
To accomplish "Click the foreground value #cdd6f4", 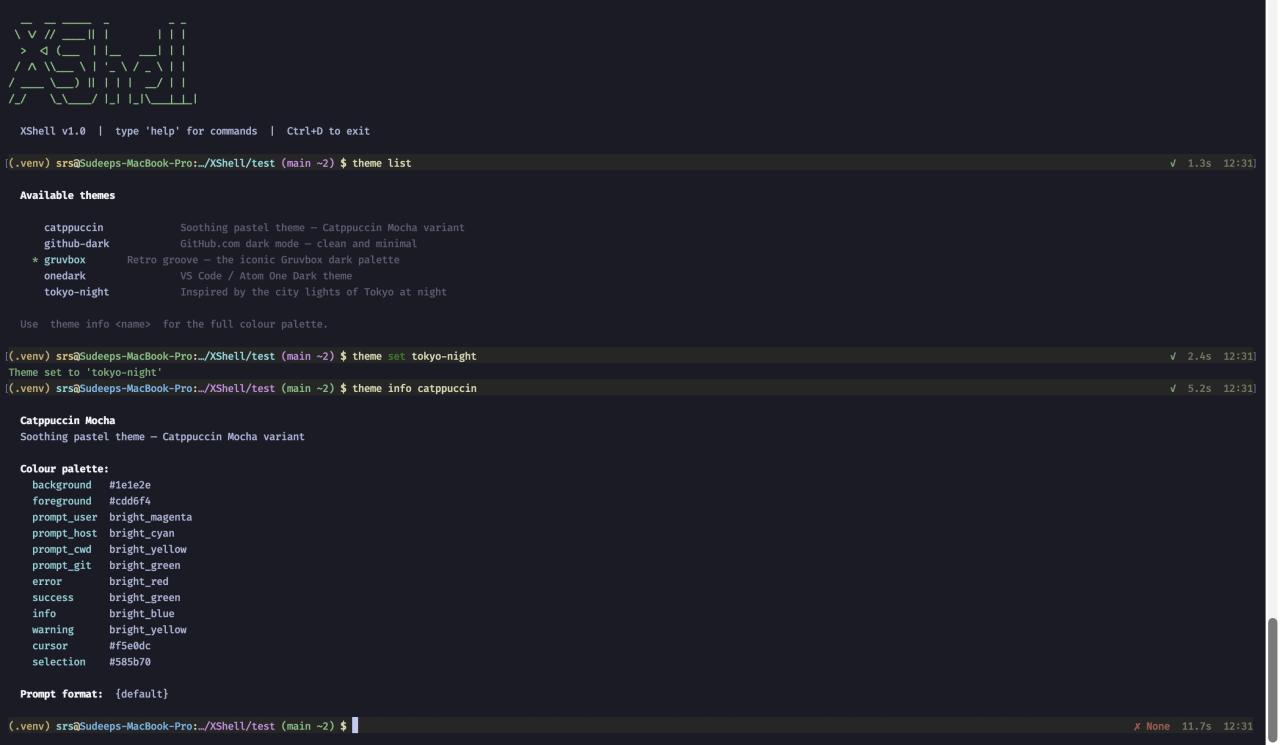I will pyautogui.click(x=130, y=501).
